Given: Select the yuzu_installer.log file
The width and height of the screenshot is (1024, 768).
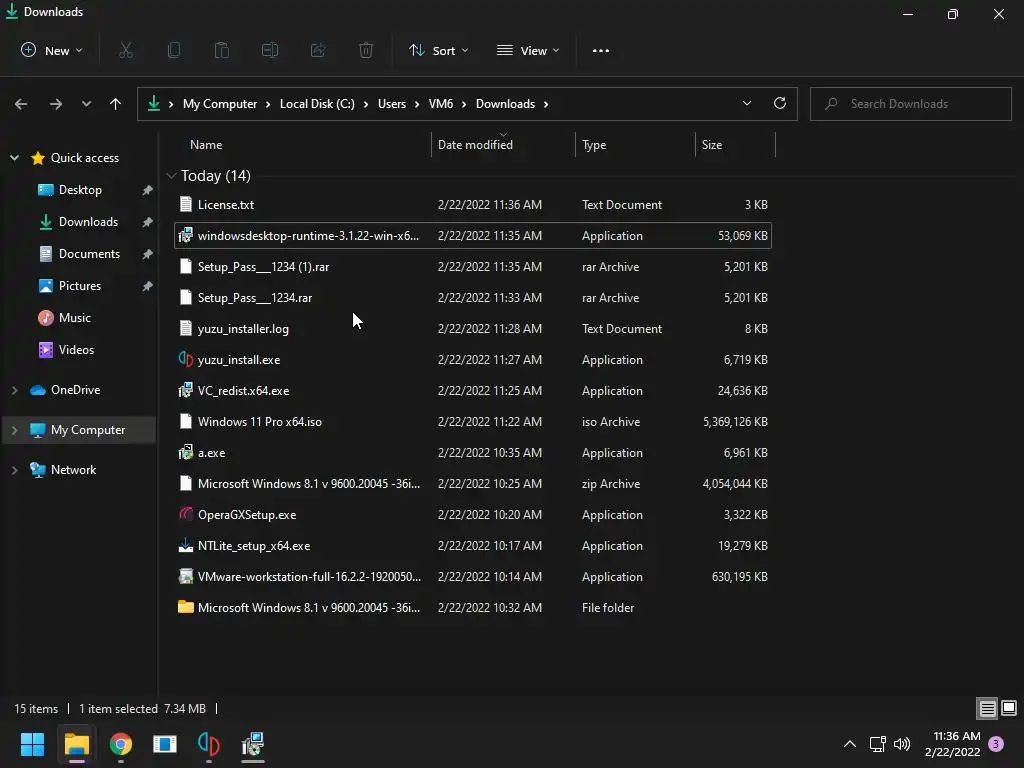Looking at the screenshot, I should pos(473,328).
